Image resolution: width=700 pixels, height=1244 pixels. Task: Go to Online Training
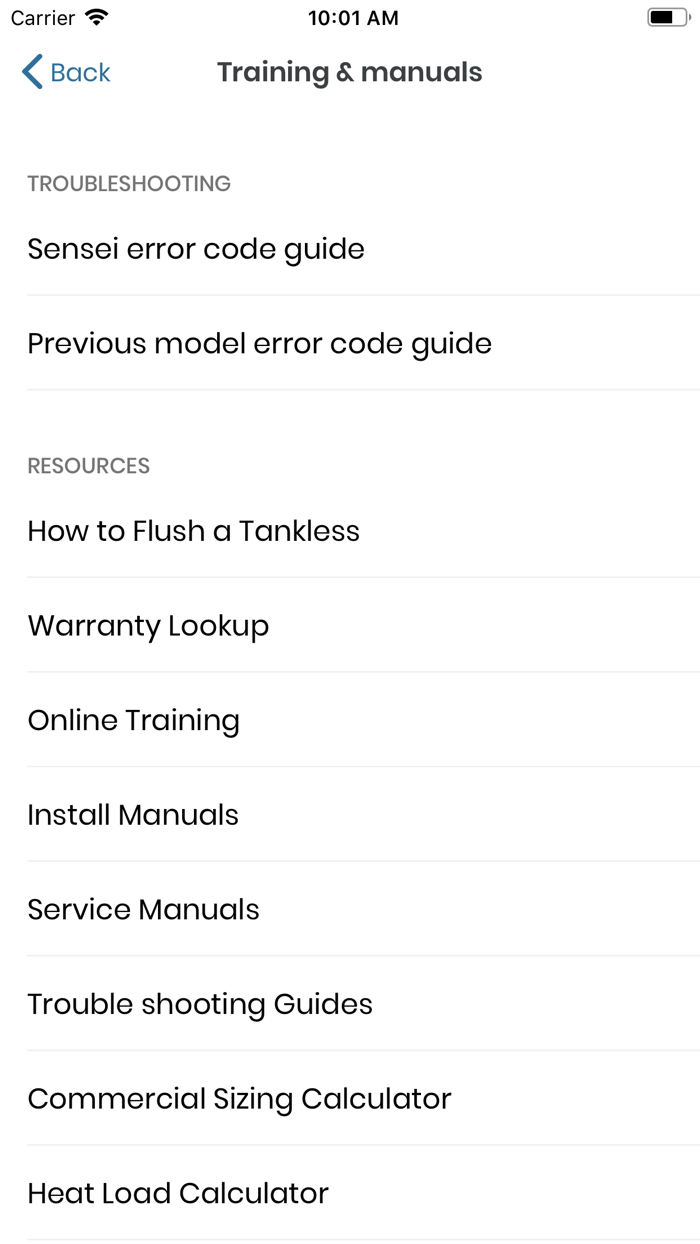pos(134,721)
